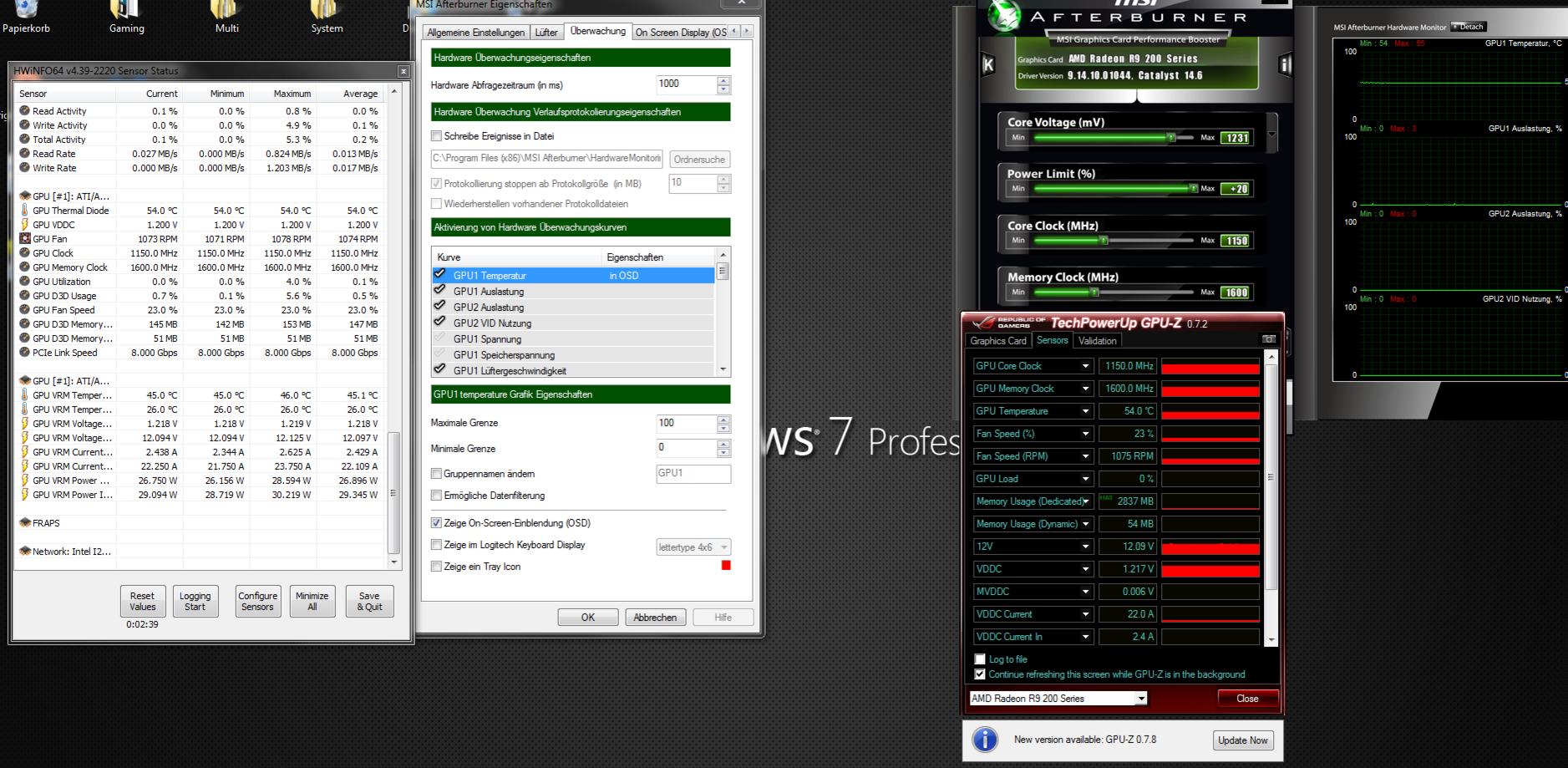Toggle GPU2 Auslastung curve checkmark
Image resolution: width=1568 pixels, height=768 pixels.
439,306
